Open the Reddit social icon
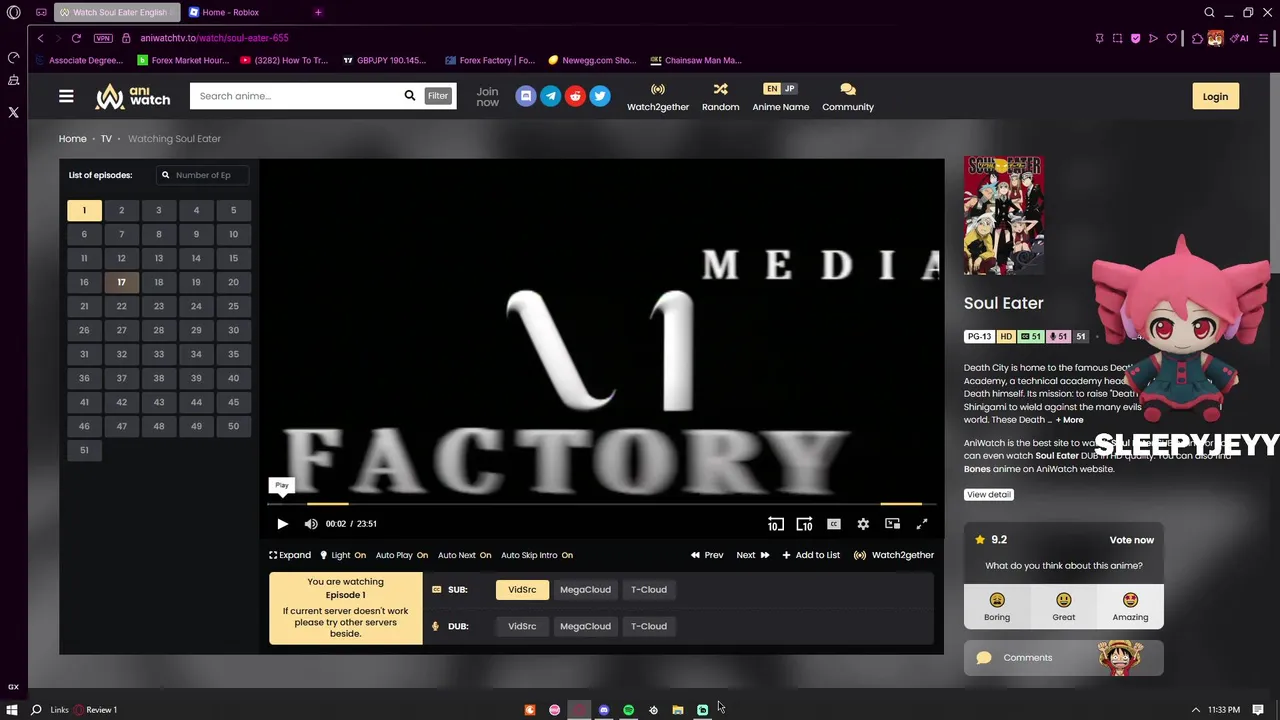The height and width of the screenshot is (720, 1280). tap(575, 96)
